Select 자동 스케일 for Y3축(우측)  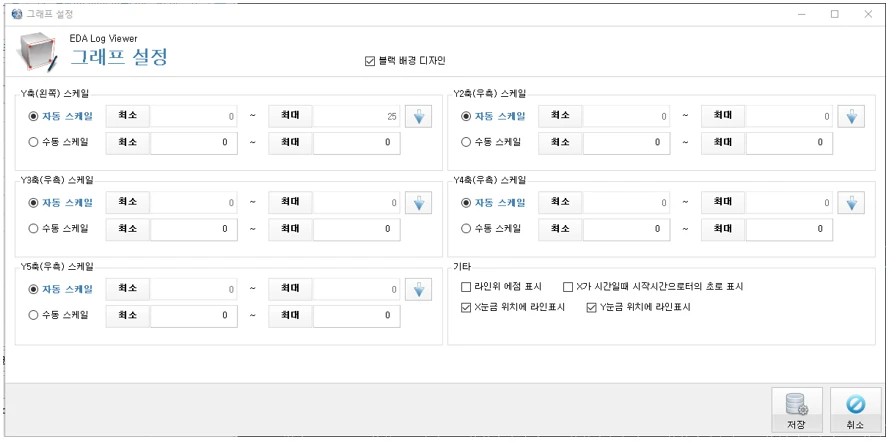(x=61, y=203)
